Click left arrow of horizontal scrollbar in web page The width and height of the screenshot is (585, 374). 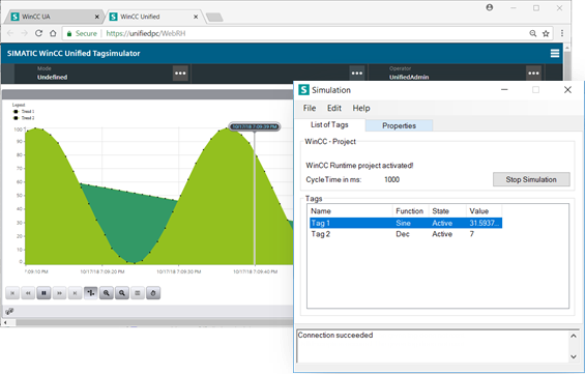click(x=5, y=322)
